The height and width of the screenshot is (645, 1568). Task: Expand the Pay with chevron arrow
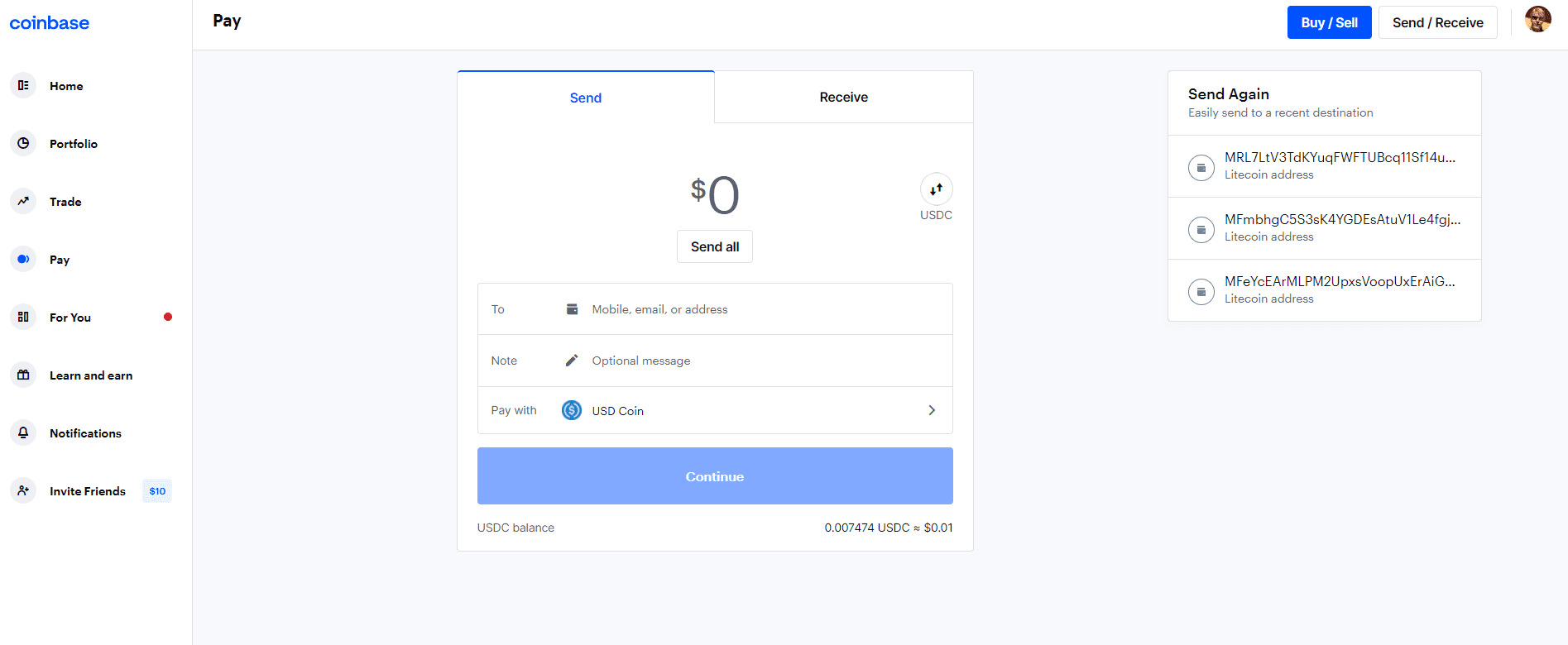(x=932, y=410)
